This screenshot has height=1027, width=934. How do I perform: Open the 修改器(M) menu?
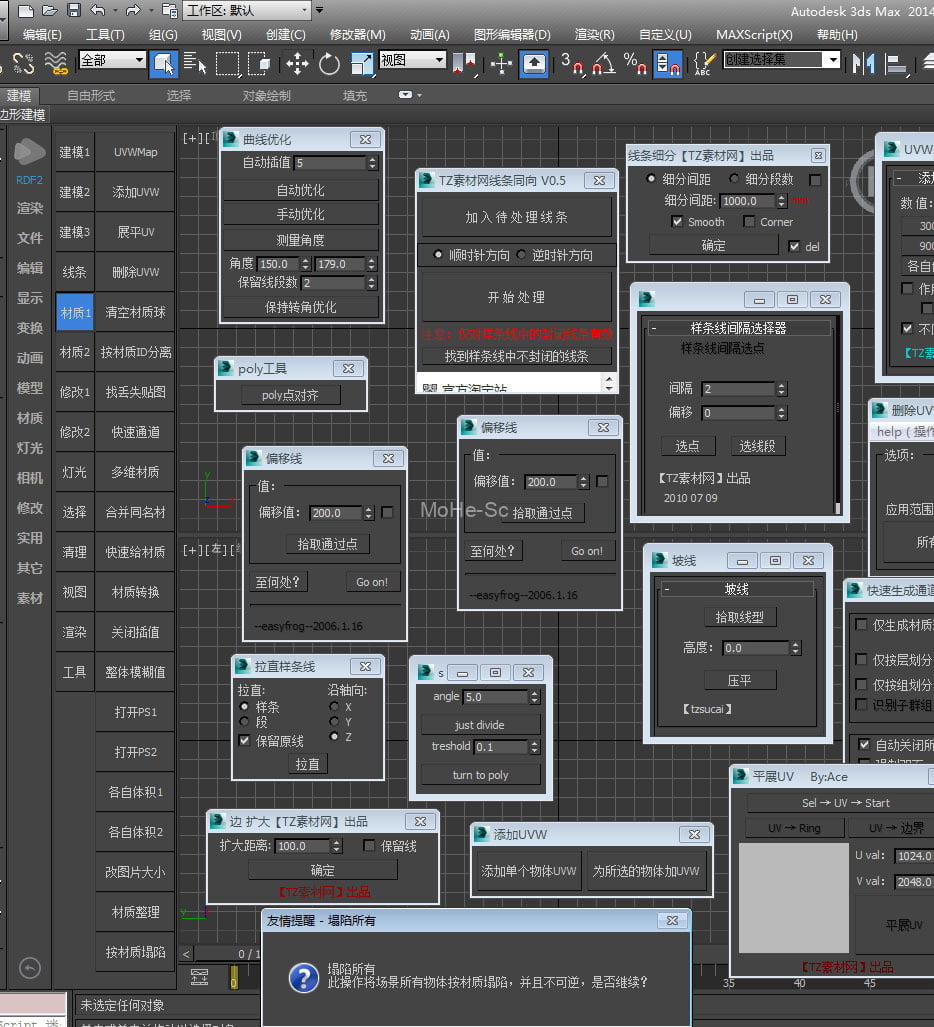coord(357,34)
